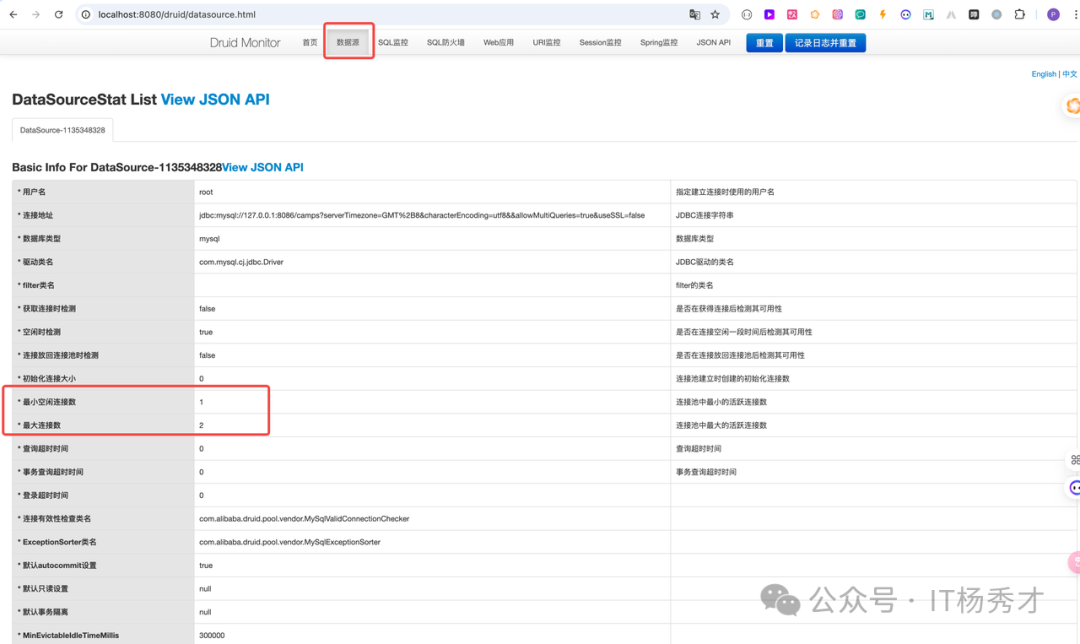Go back to the previous page

(x=13, y=14)
